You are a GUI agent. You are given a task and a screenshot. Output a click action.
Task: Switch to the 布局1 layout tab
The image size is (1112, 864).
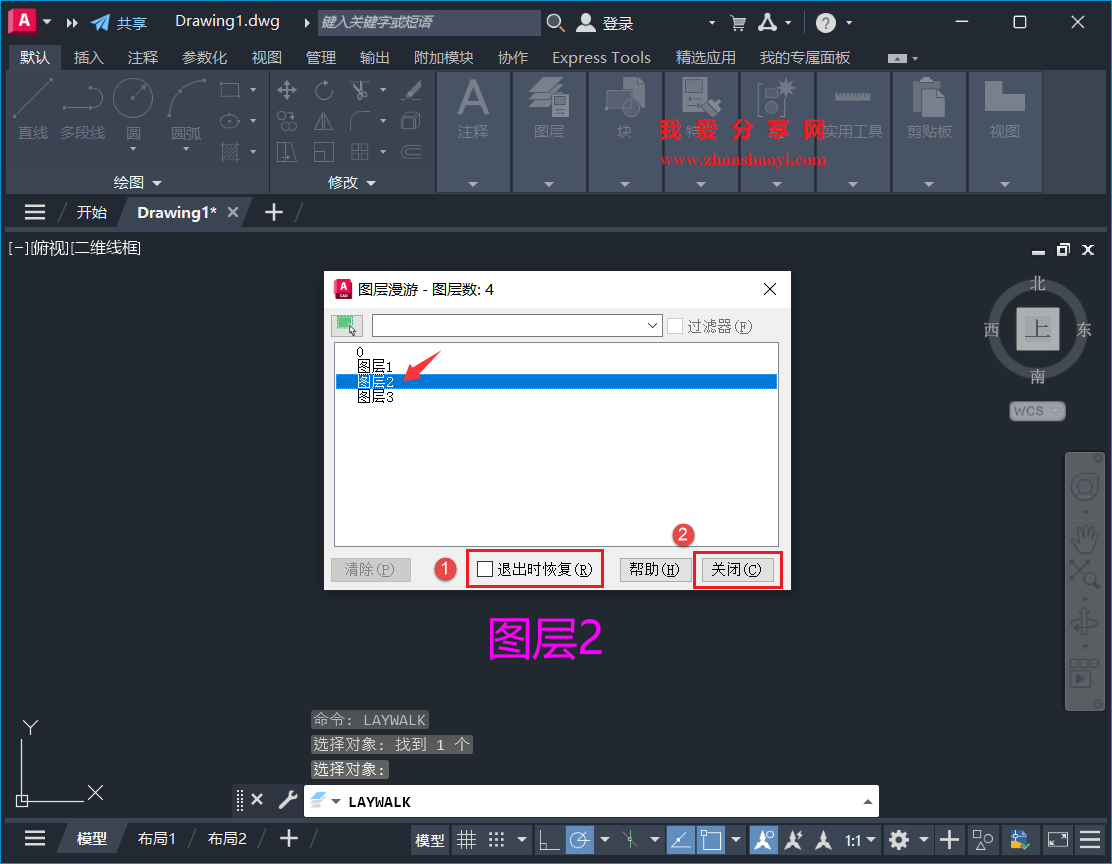156,838
